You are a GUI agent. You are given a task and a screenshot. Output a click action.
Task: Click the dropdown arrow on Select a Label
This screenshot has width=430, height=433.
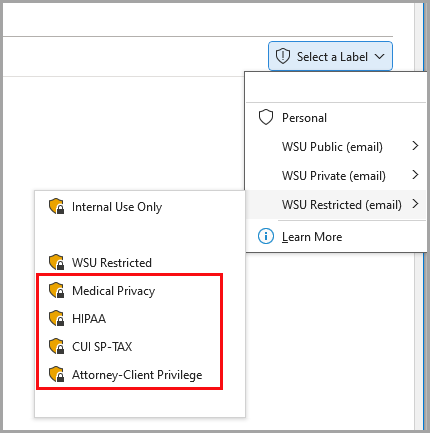point(379,56)
